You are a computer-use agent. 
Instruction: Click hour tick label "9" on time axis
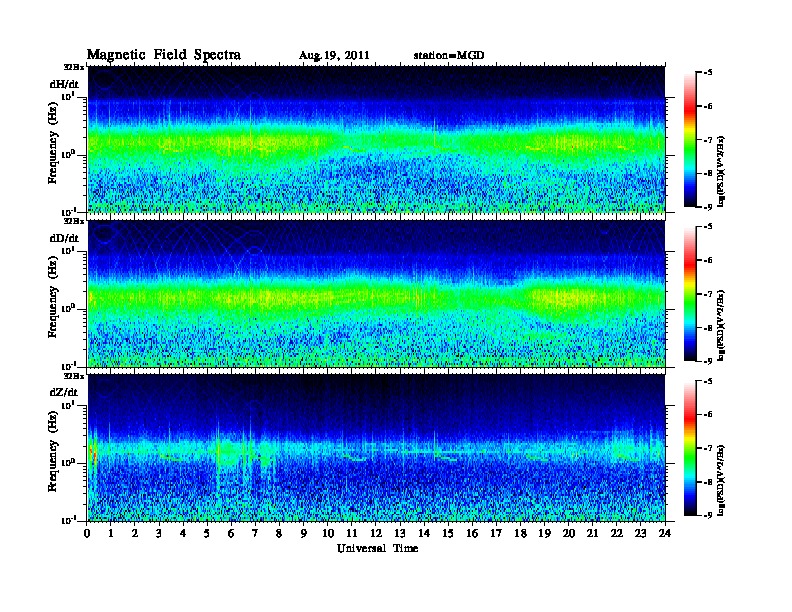(x=304, y=534)
